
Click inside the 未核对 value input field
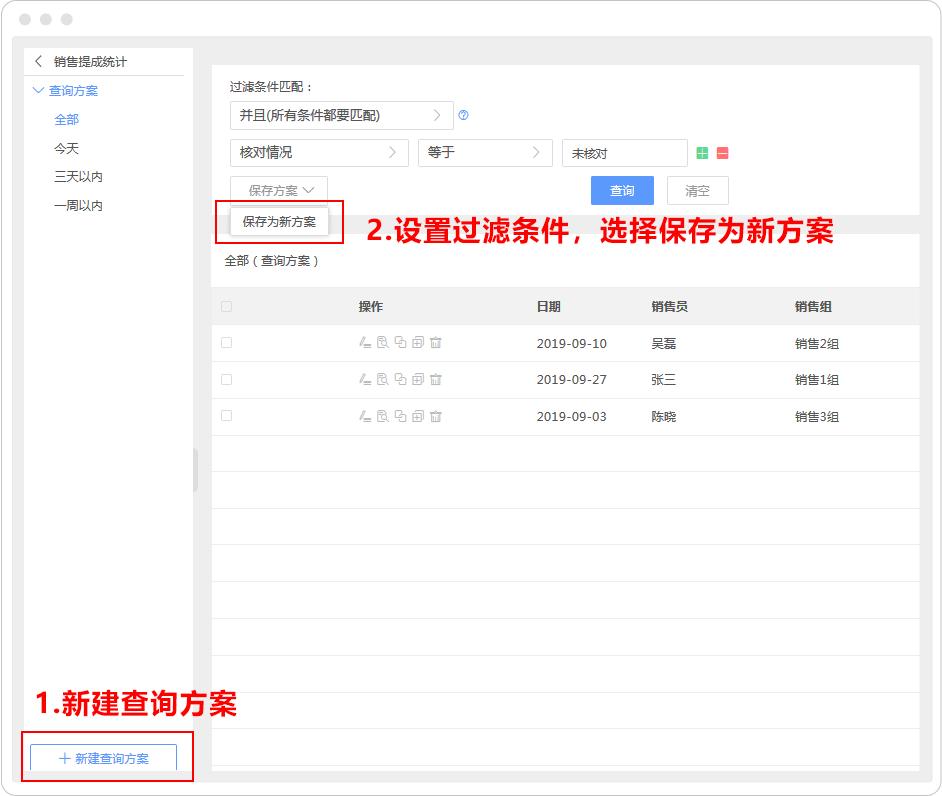[x=623, y=153]
